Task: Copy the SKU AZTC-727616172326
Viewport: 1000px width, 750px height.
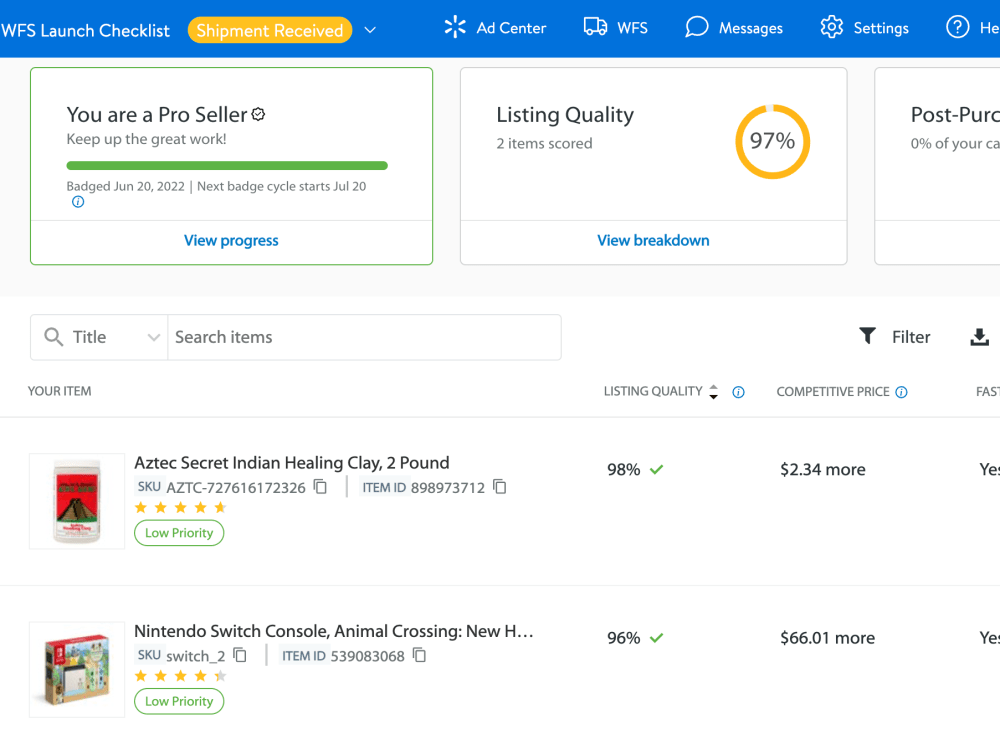Action: point(321,487)
